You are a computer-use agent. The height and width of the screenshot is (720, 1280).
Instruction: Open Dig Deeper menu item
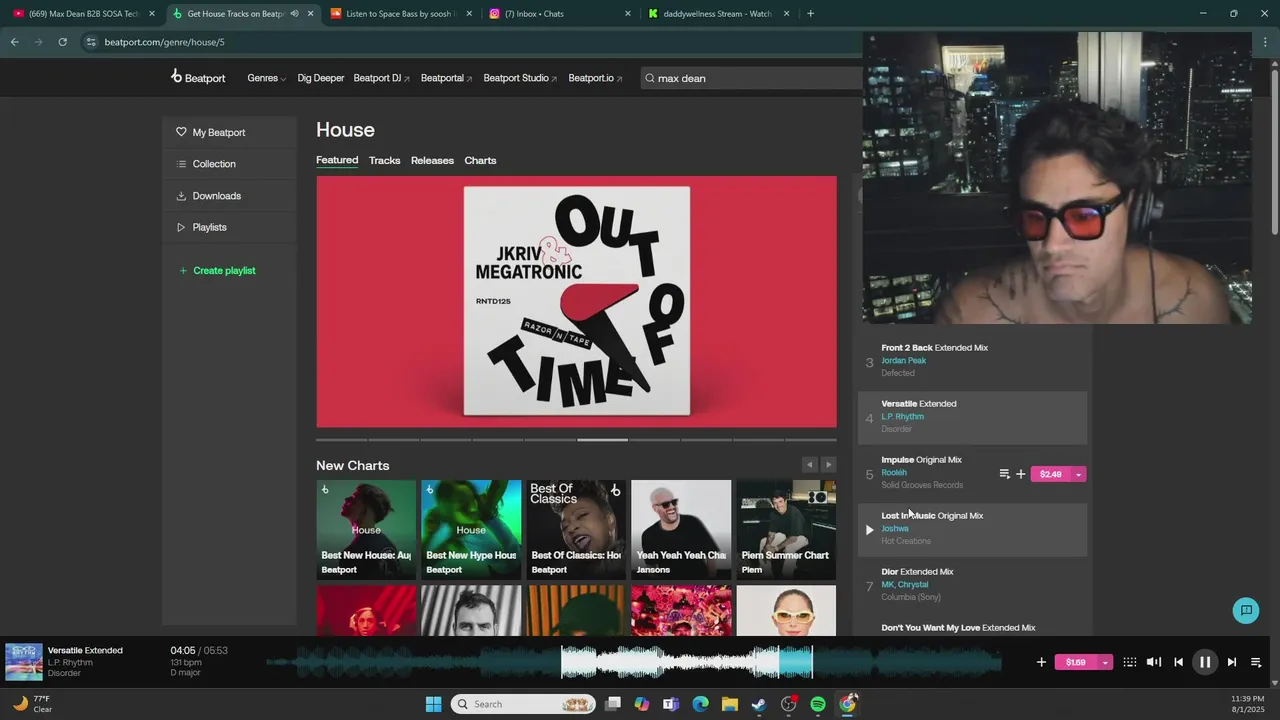pyautogui.click(x=321, y=78)
